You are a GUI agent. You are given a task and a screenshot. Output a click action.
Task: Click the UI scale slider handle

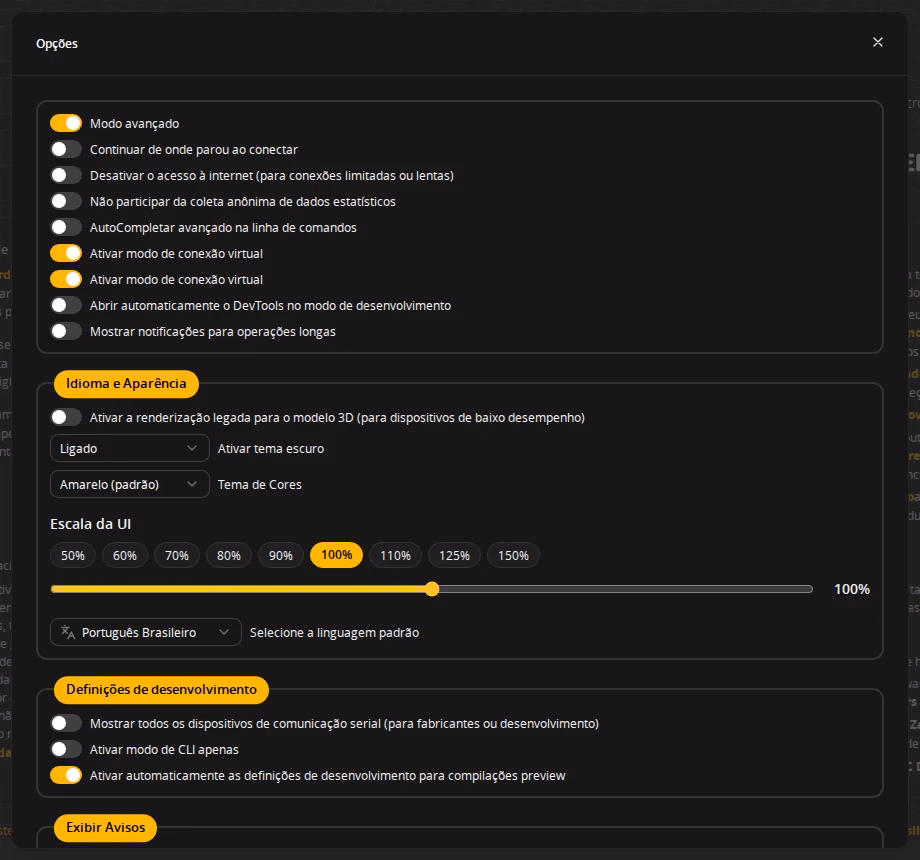tap(432, 589)
